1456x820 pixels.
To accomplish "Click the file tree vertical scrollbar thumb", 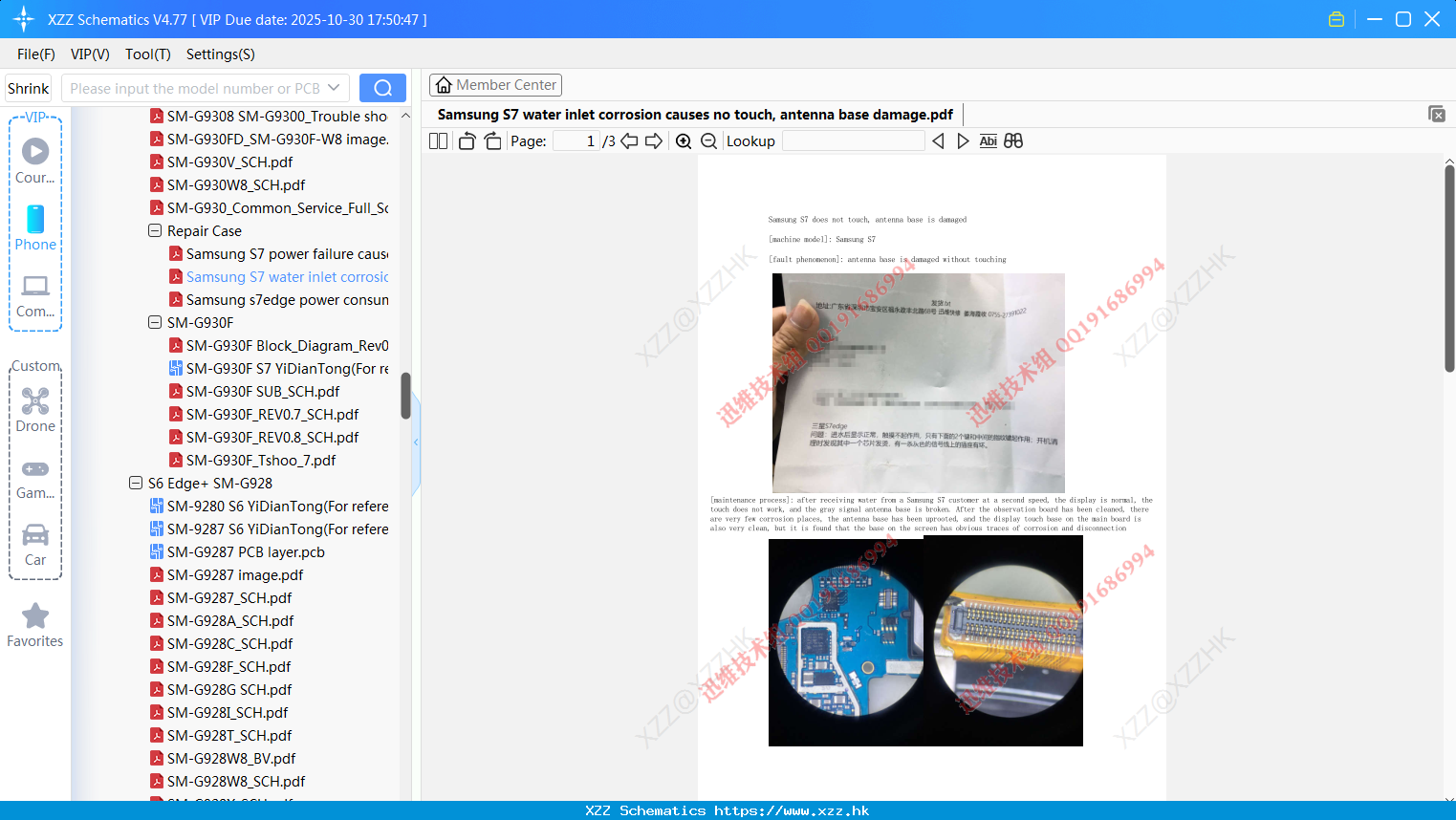I will pyautogui.click(x=405, y=396).
